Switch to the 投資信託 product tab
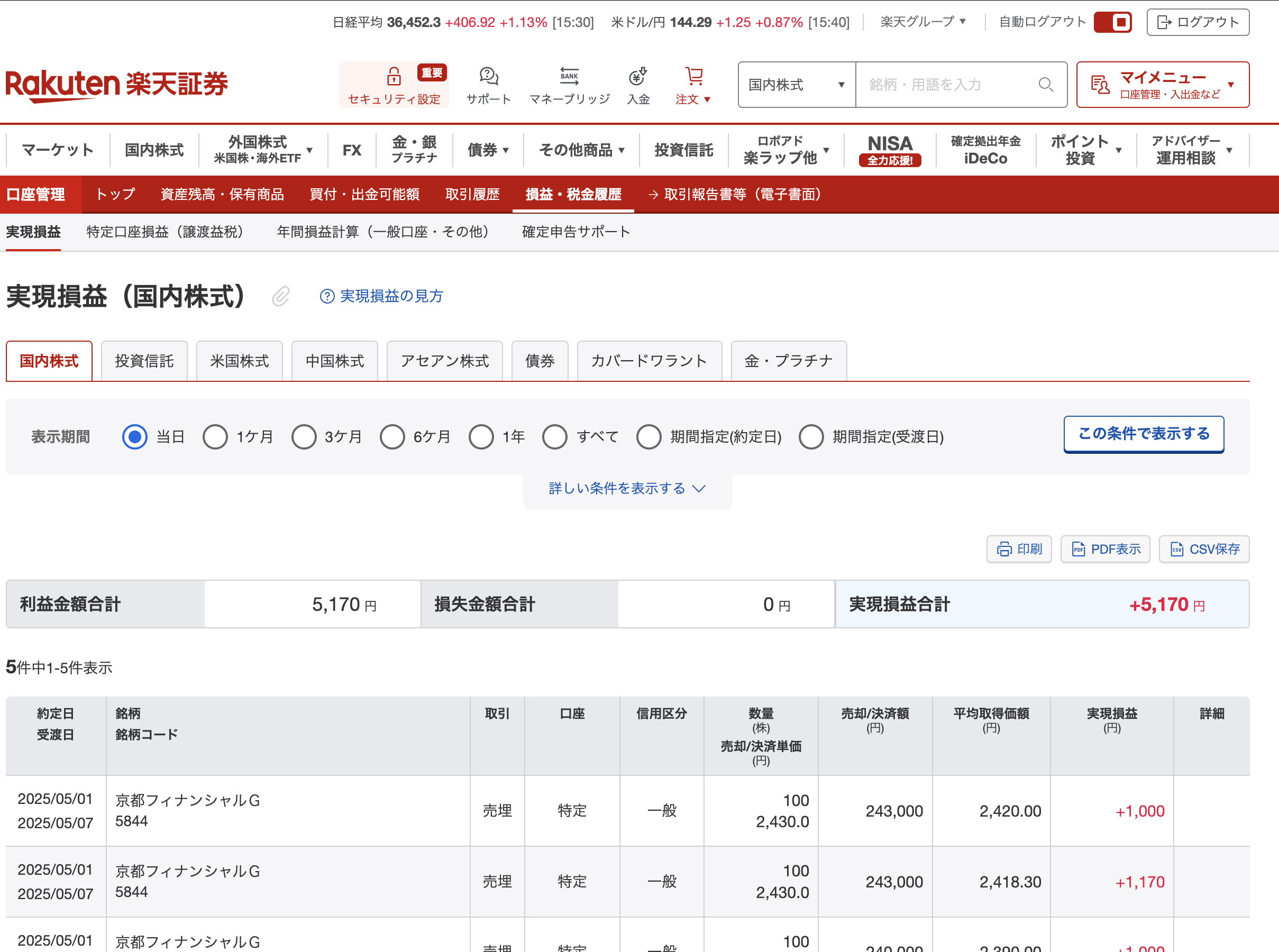The height and width of the screenshot is (952, 1279). click(x=144, y=361)
